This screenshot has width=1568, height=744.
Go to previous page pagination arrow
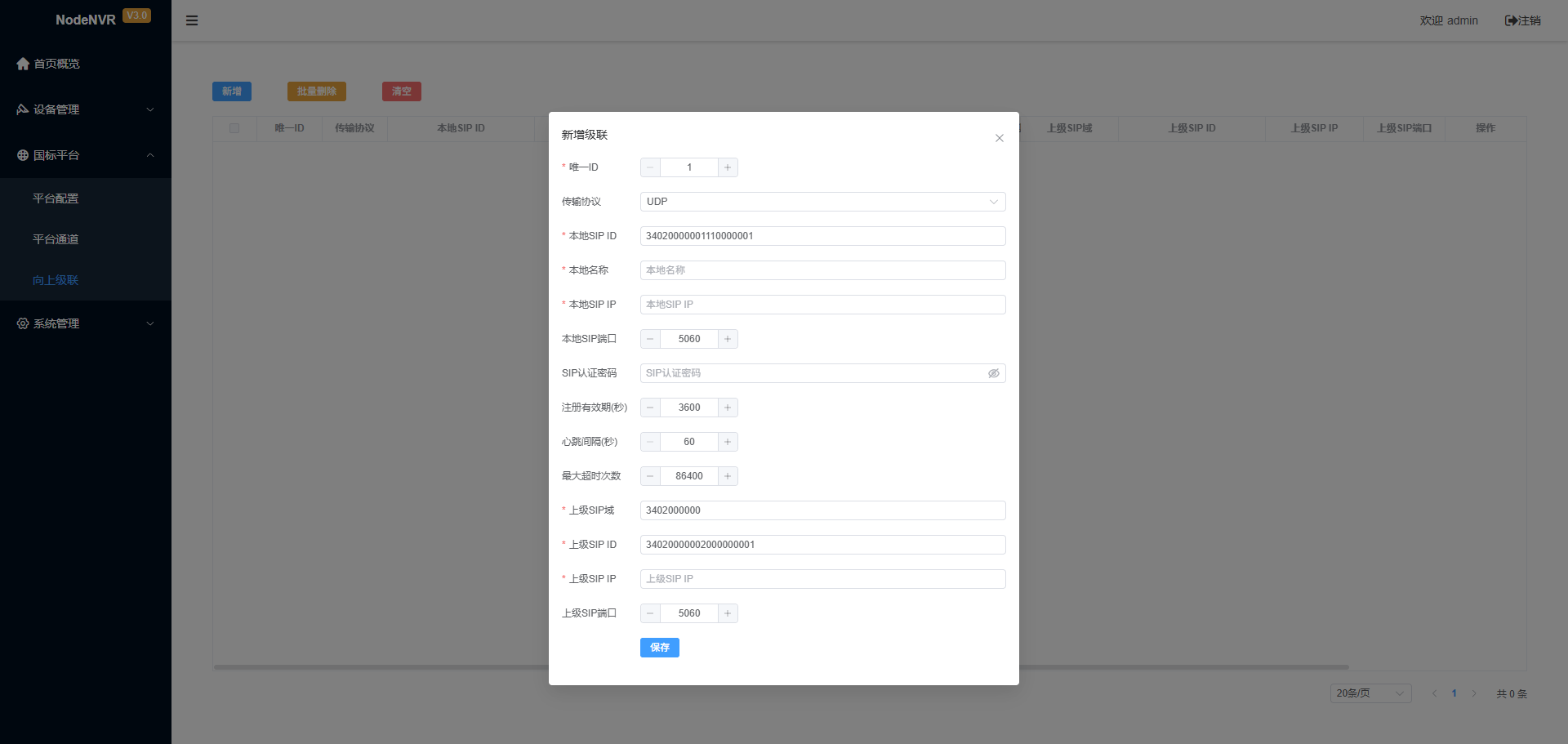pos(1434,693)
